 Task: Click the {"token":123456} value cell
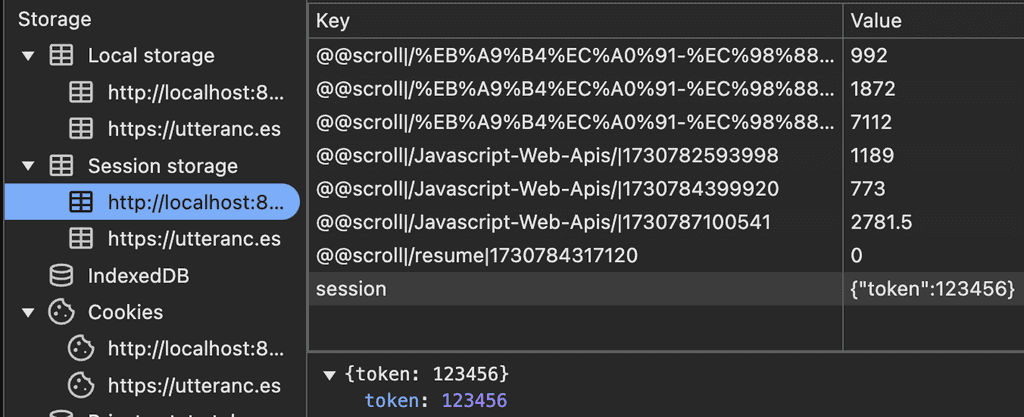934,289
